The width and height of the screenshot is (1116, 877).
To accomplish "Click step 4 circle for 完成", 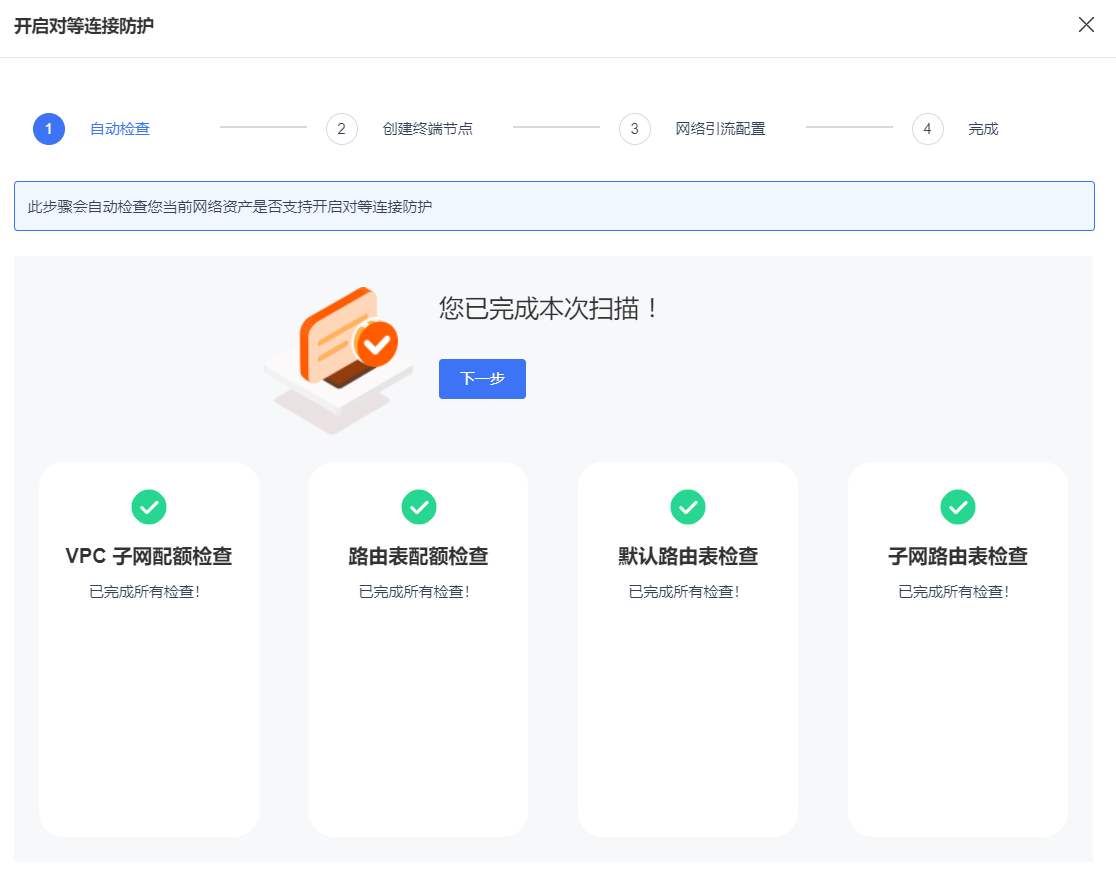I will coord(928,129).
